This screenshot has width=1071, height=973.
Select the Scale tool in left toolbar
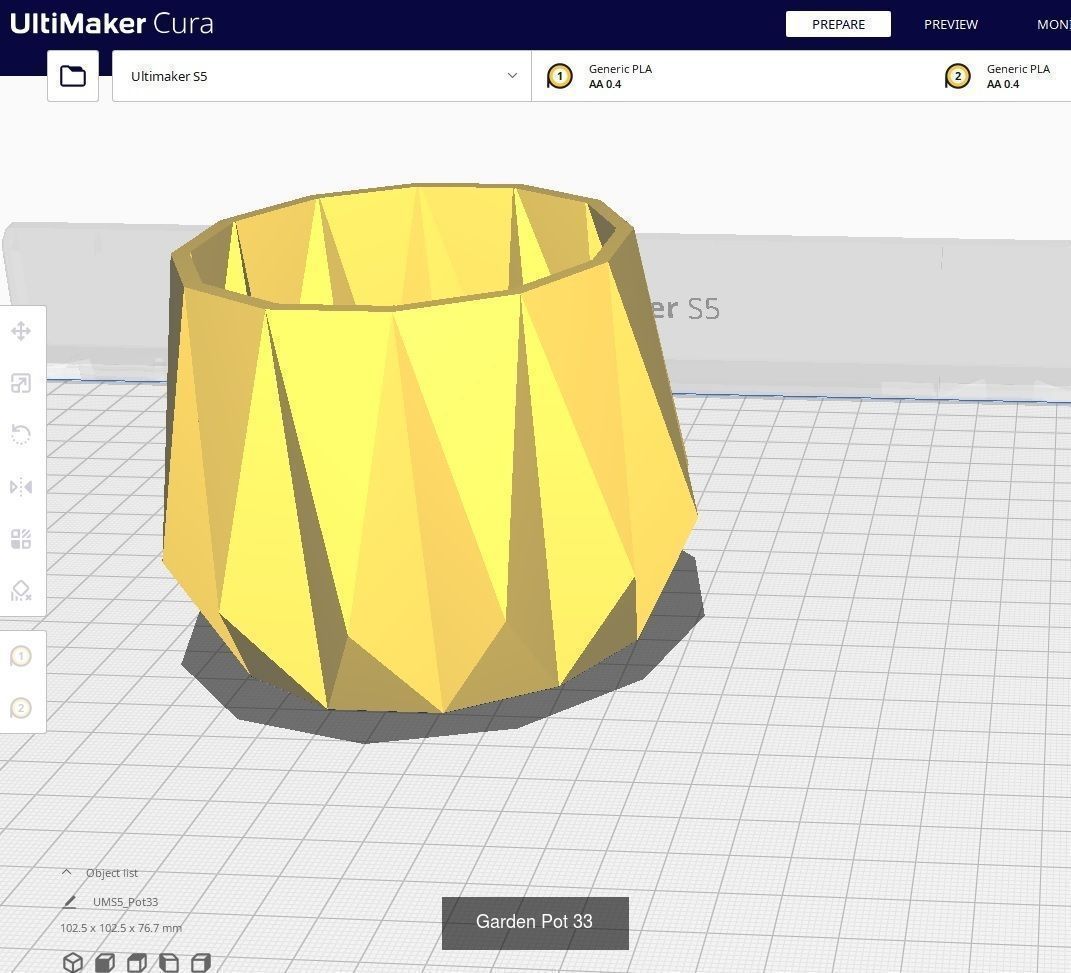(x=20, y=384)
